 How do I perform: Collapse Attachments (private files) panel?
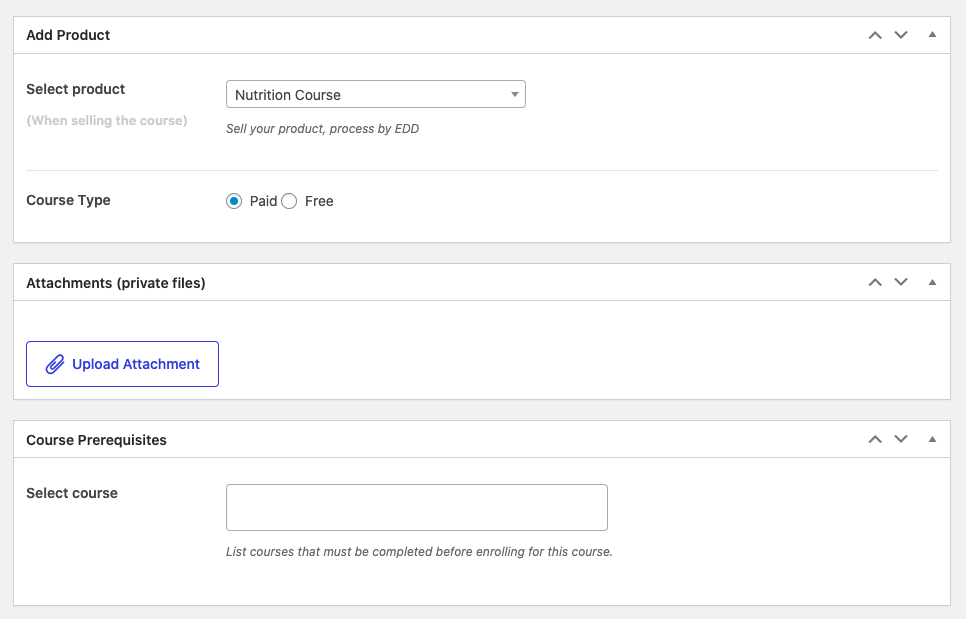932,282
